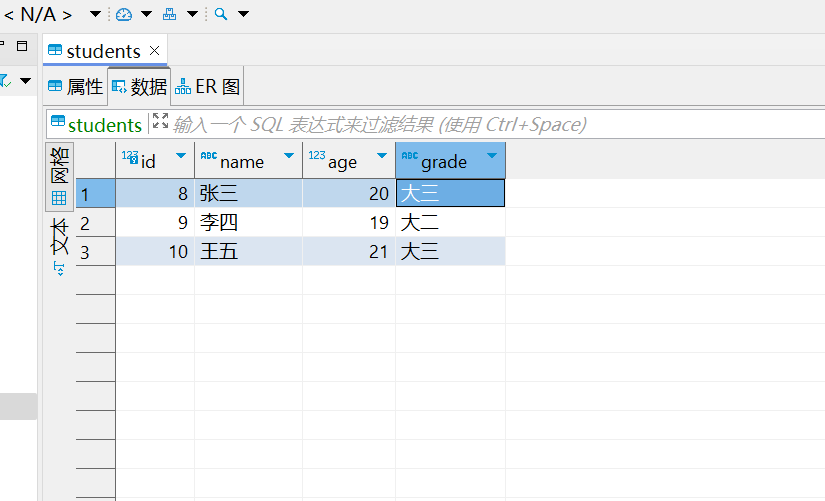
Task: Open the age column filter dropdown
Action: (x=382, y=155)
